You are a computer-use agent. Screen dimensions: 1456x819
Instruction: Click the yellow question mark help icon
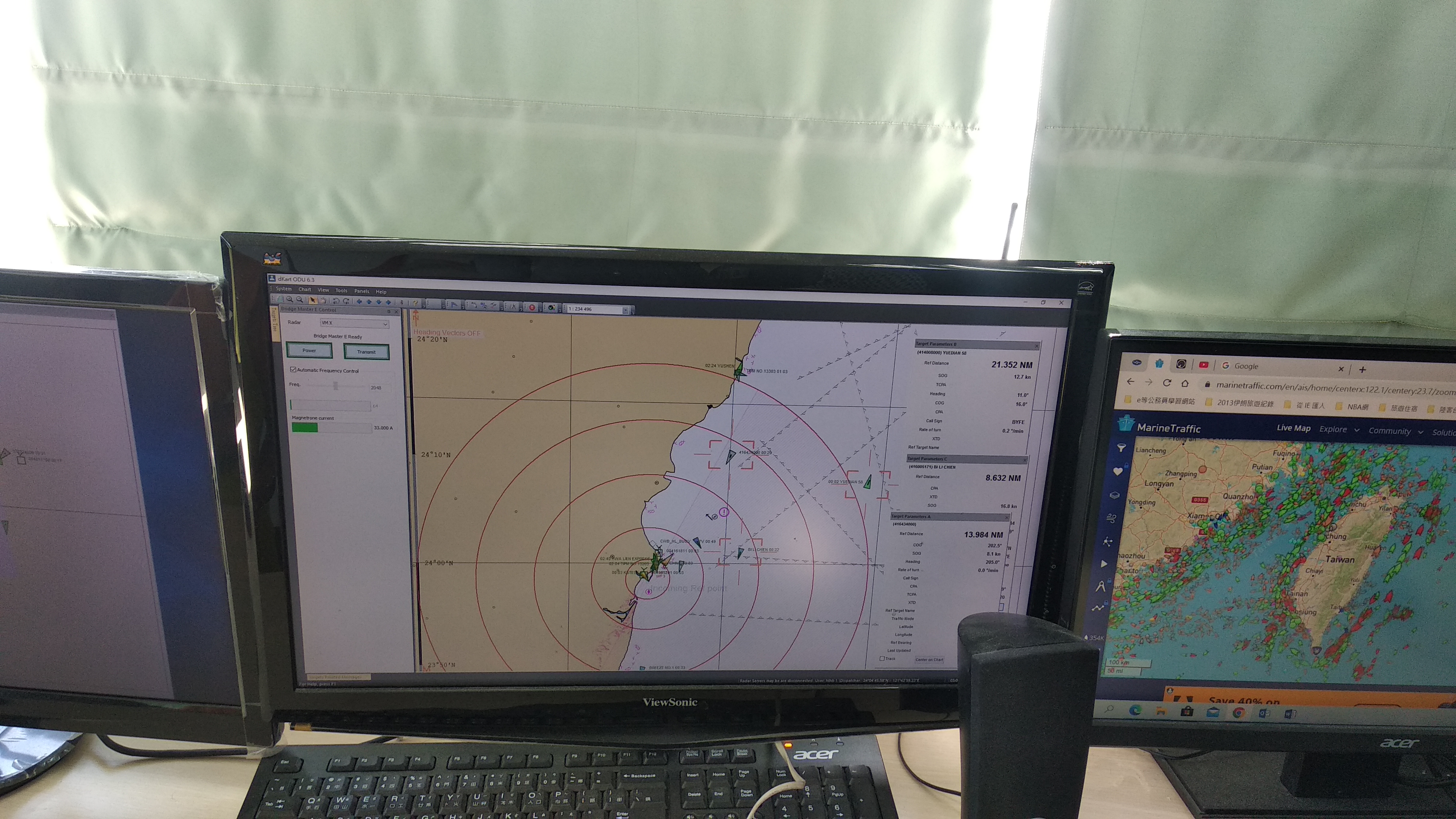(x=415, y=303)
